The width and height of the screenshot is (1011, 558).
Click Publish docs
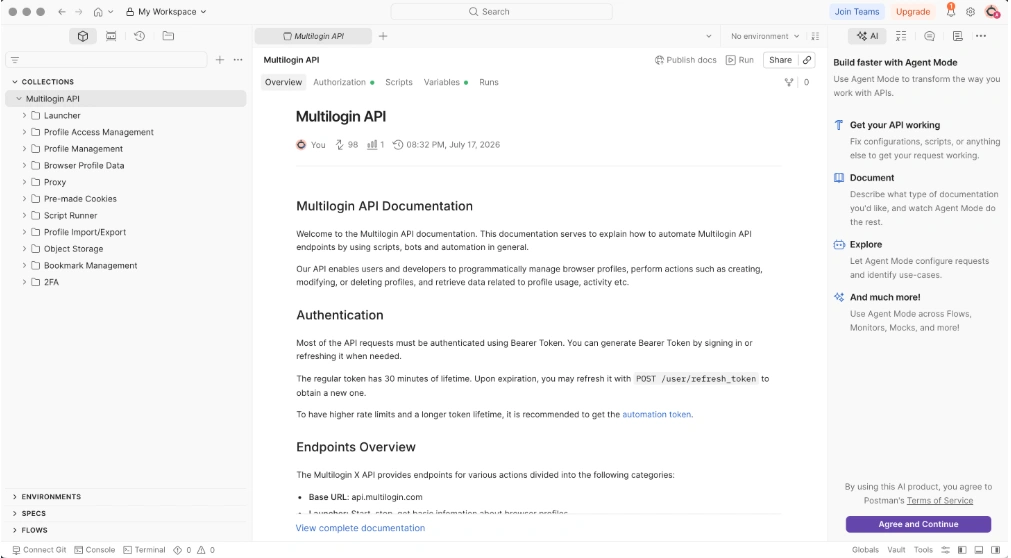point(685,60)
